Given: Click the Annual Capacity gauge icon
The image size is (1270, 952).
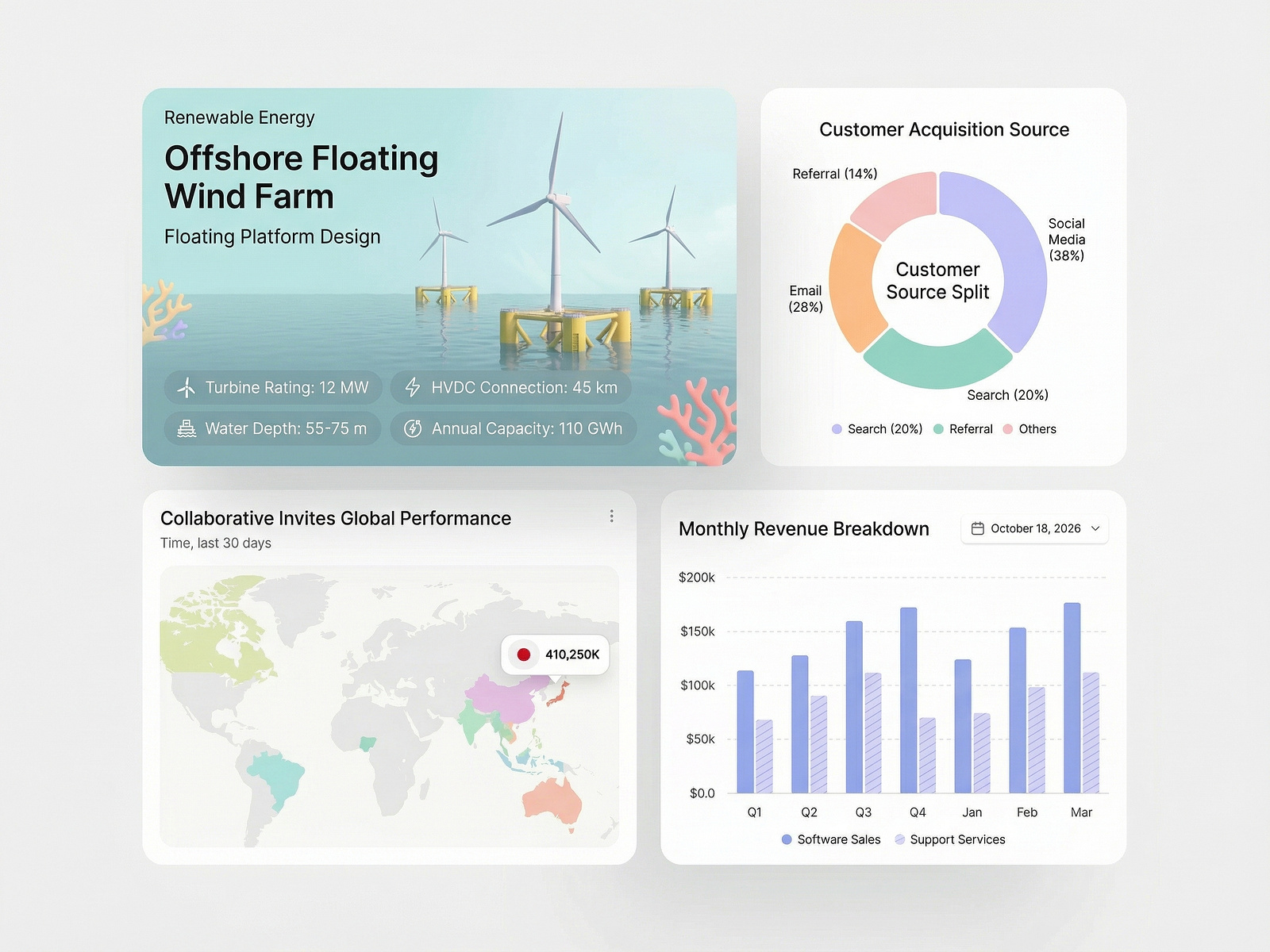Looking at the screenshot, I should click(412, 428).
